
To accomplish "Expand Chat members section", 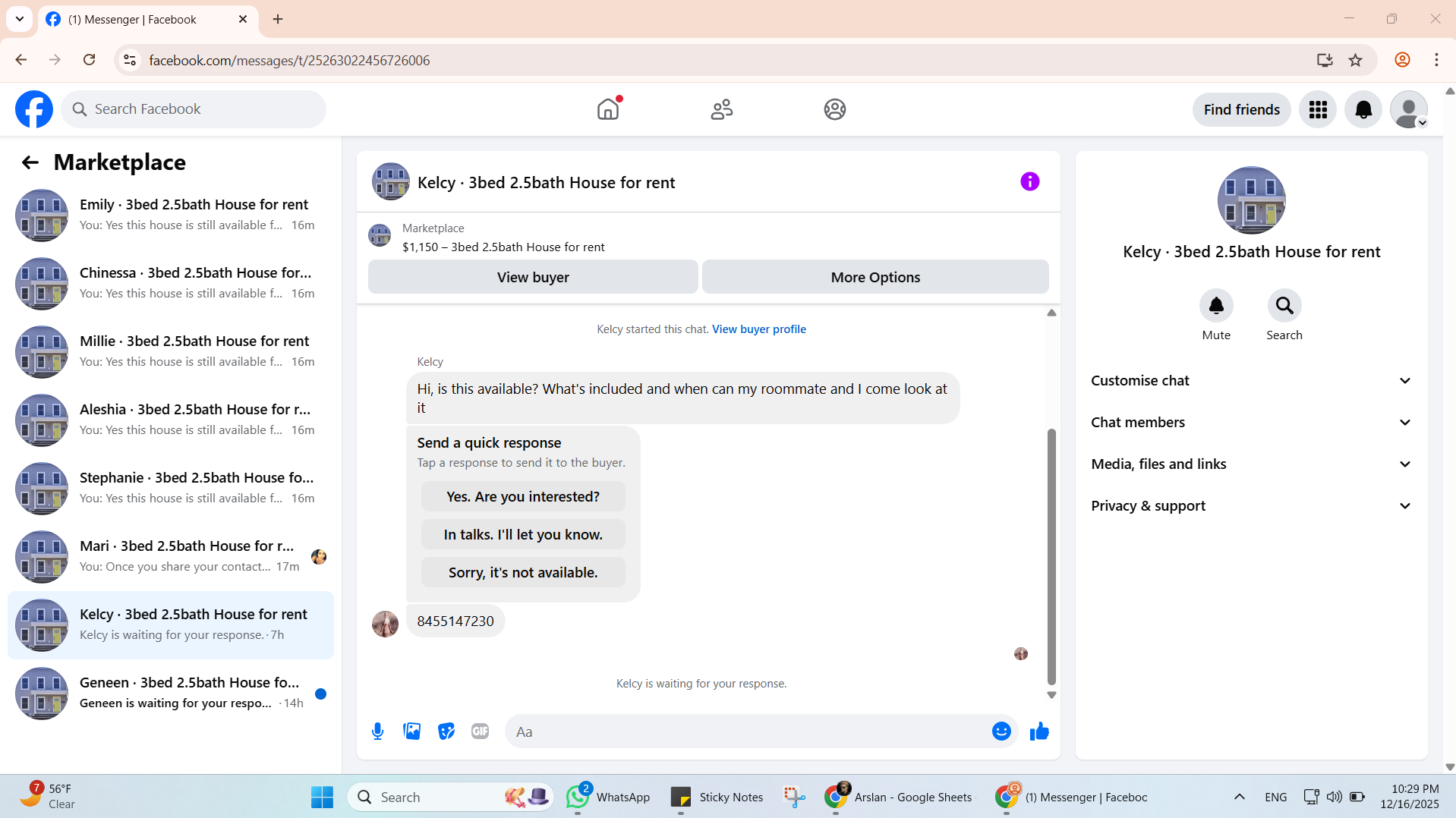I will tap(1251, 423).
